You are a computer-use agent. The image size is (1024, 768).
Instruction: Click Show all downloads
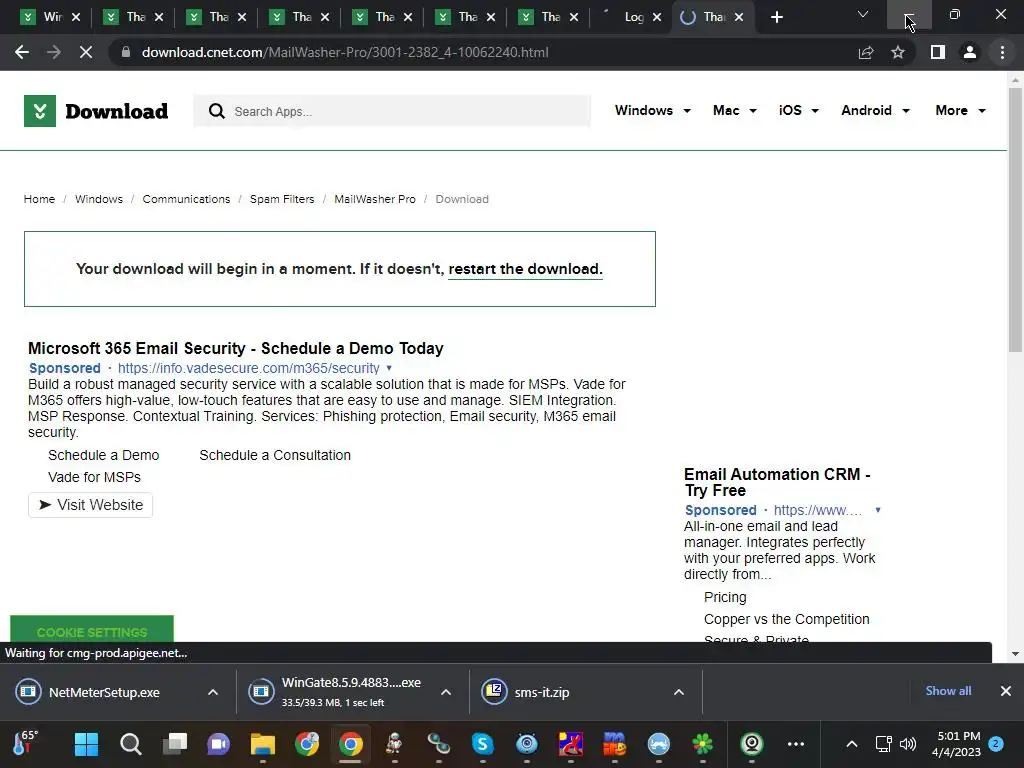(x=948, y=691)
